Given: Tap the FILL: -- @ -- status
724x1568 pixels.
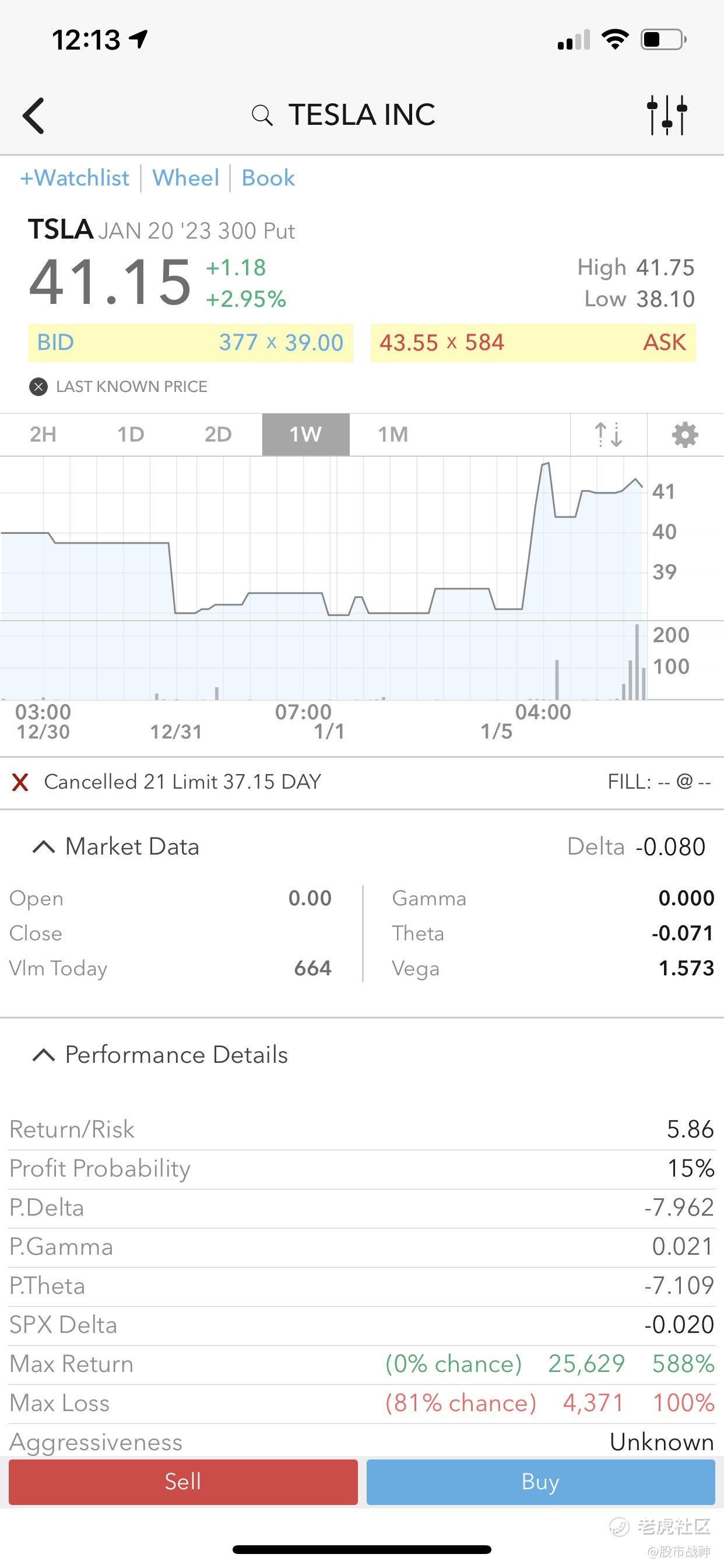Looking at the screenshot, I should click(659, 782).
